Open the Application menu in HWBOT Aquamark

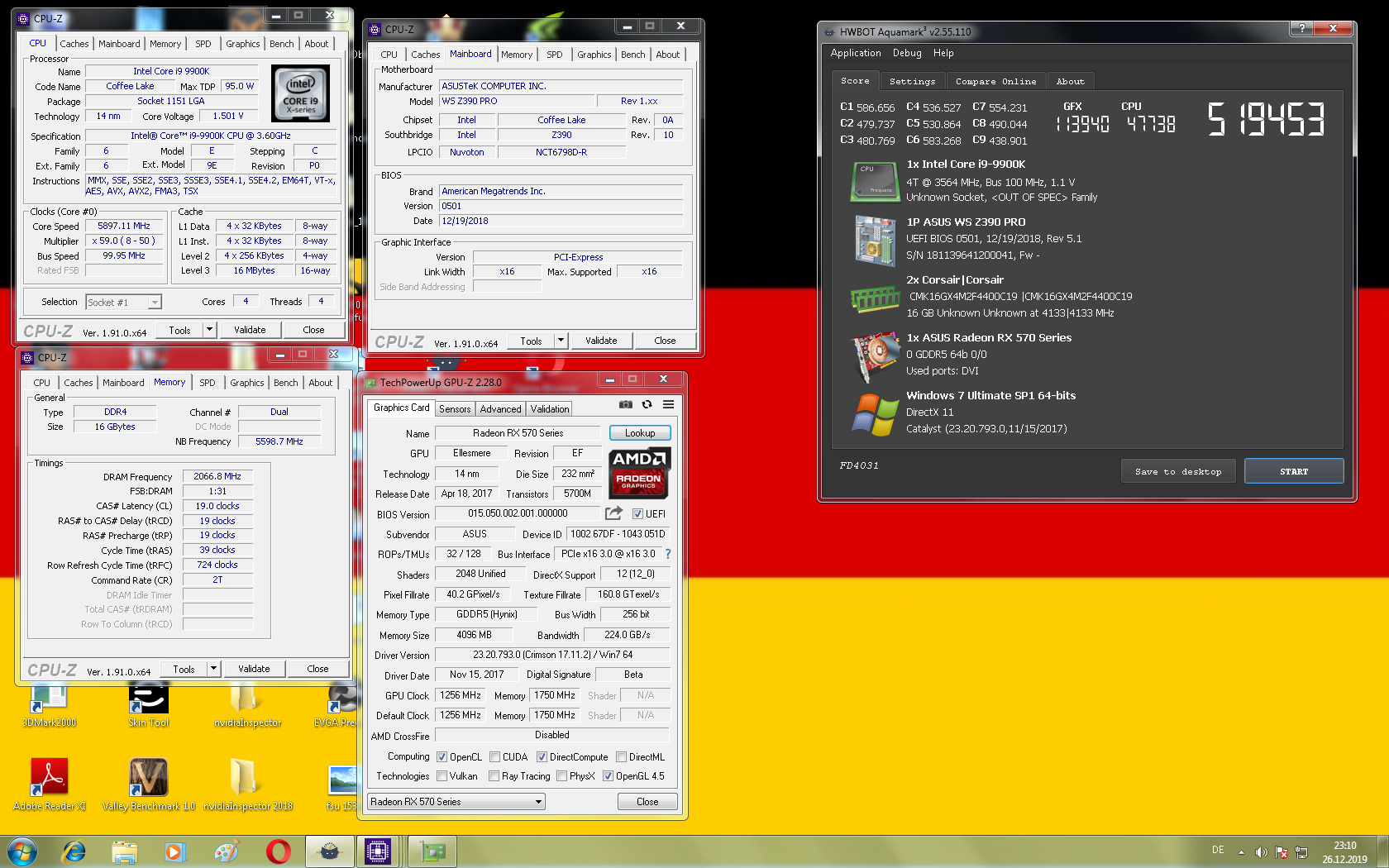tap(856, 53)
